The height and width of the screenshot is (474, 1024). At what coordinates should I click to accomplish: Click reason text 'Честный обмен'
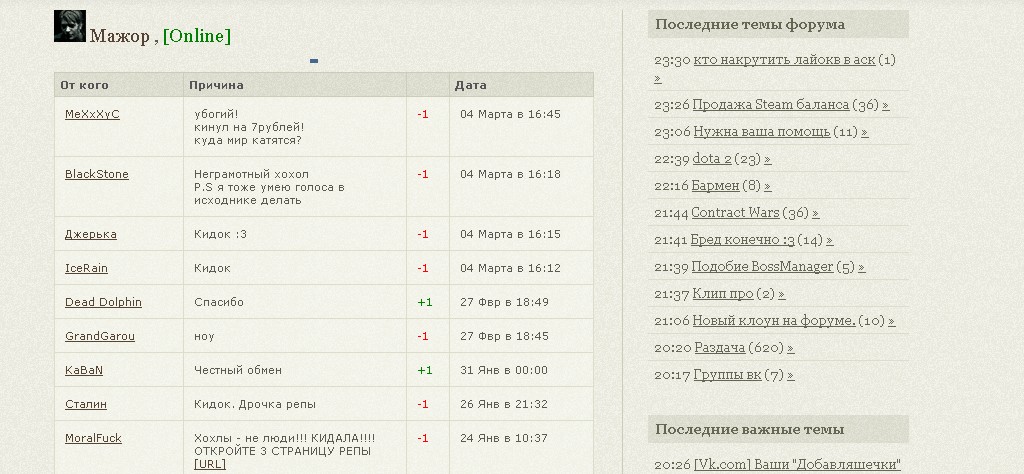click(x=238, y=370)
